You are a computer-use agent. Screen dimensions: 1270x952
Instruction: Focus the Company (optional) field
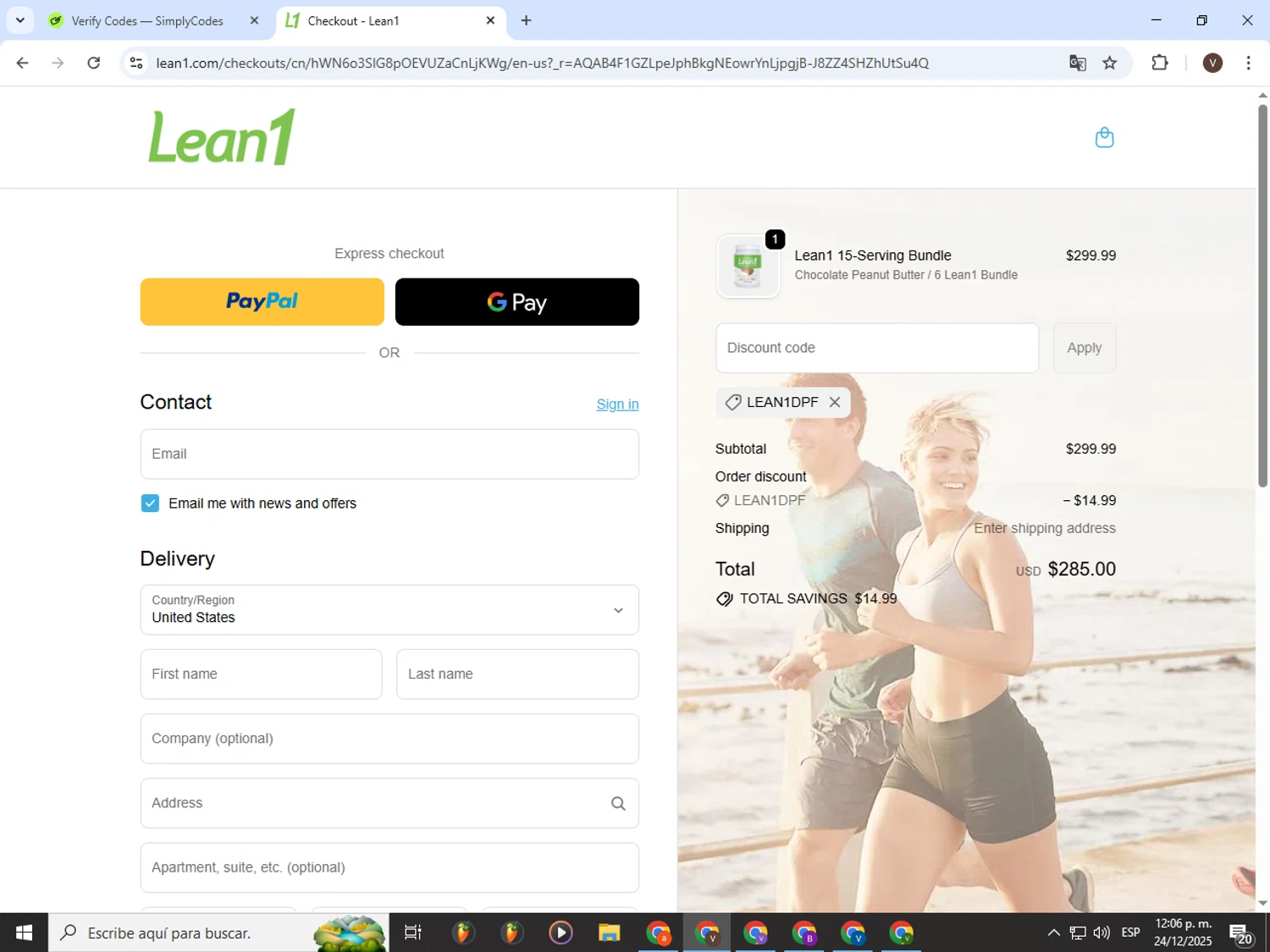pyautogui.click(x=389, y=739)
